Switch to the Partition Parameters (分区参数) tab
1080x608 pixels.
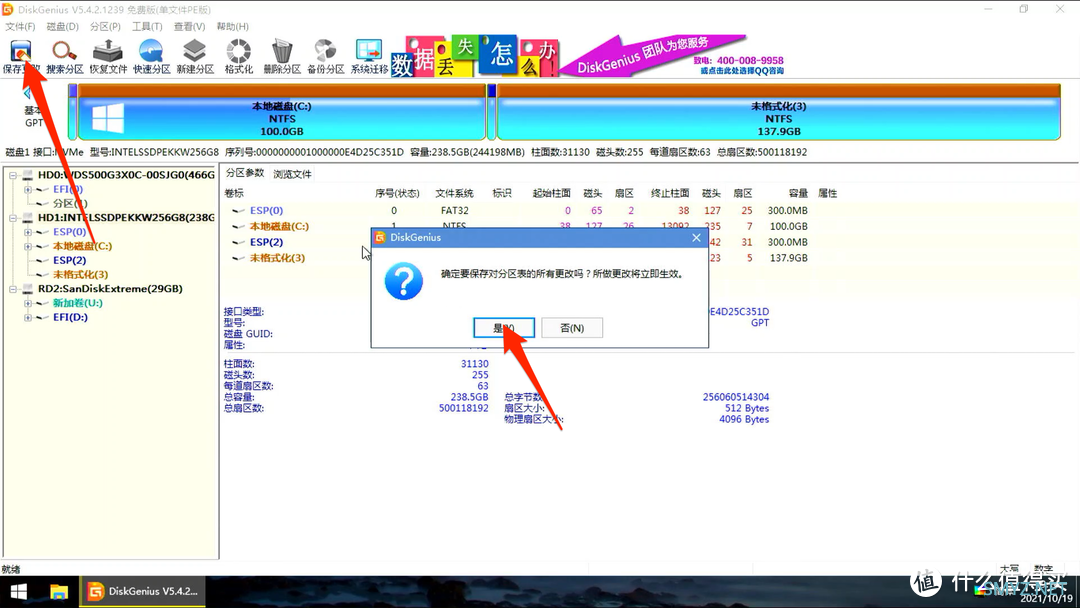(x=245, y=173)
